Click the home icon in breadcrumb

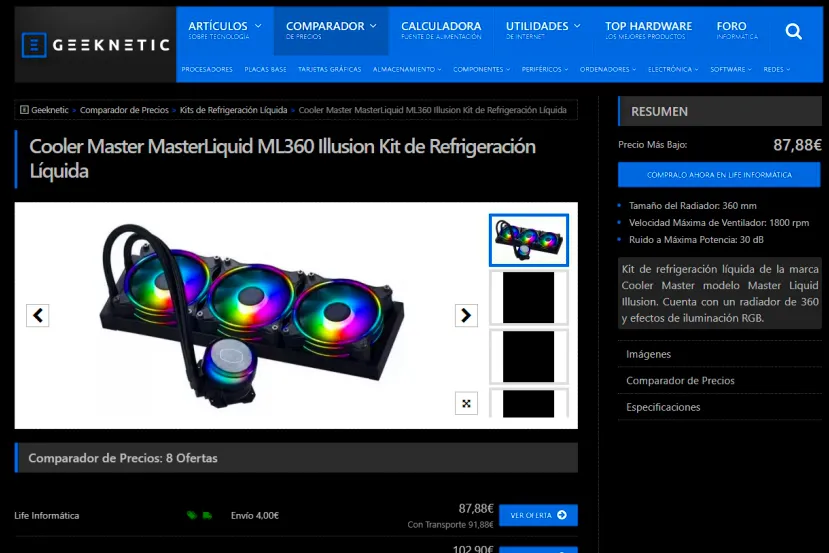pyautogui.click(x=24, y=110)
